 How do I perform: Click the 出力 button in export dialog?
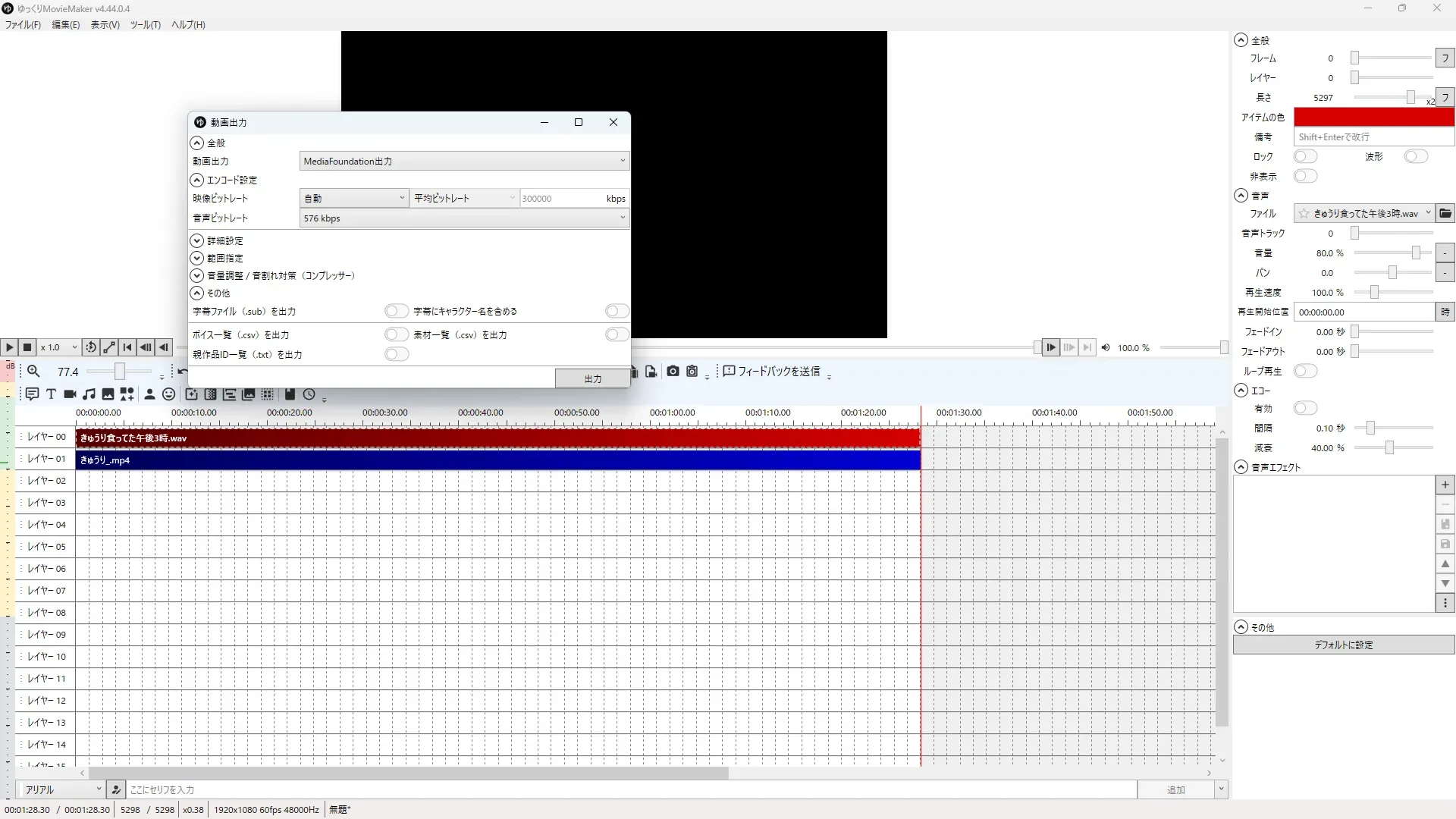592,378
